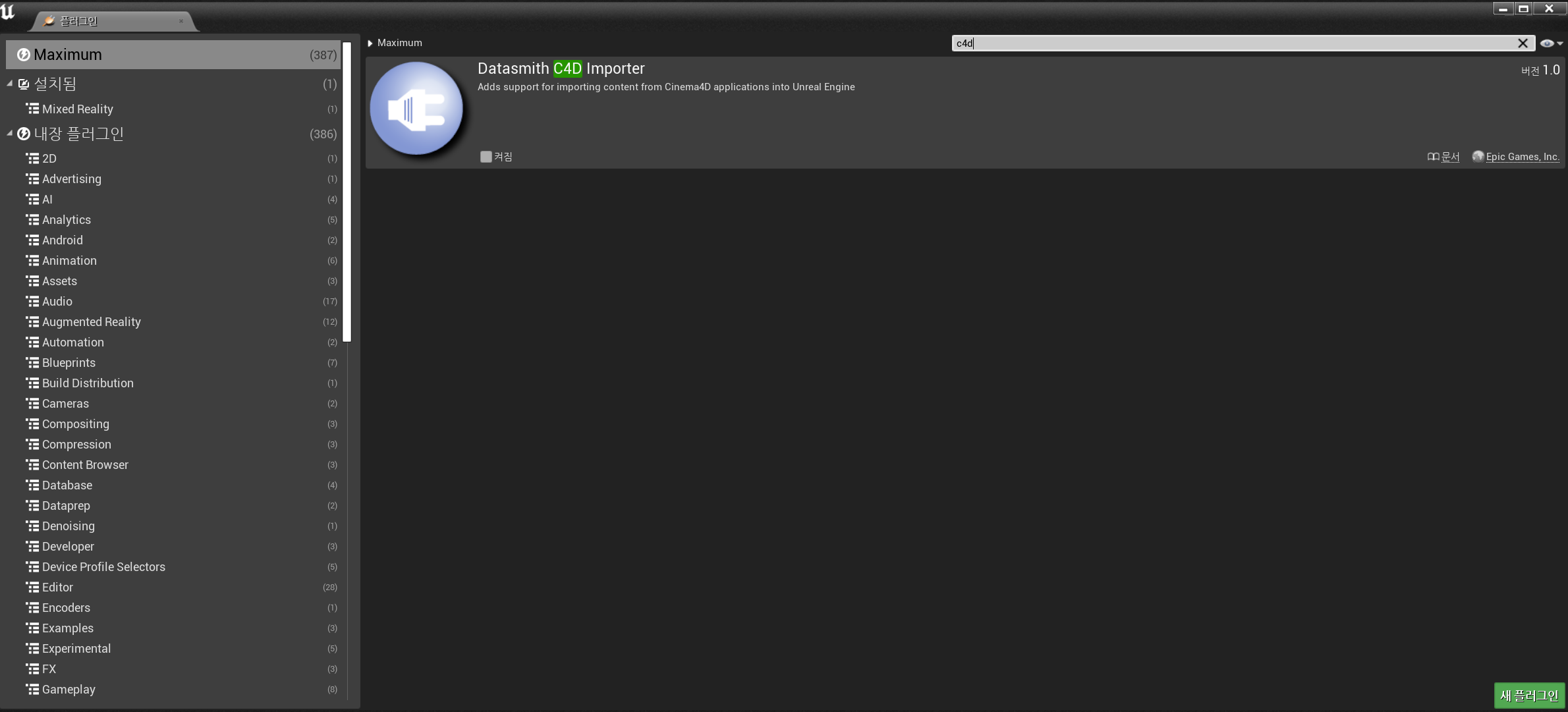The image size is (1568, 712).
Task: Select the Augmented Reality category
Action: click(173, 322)
